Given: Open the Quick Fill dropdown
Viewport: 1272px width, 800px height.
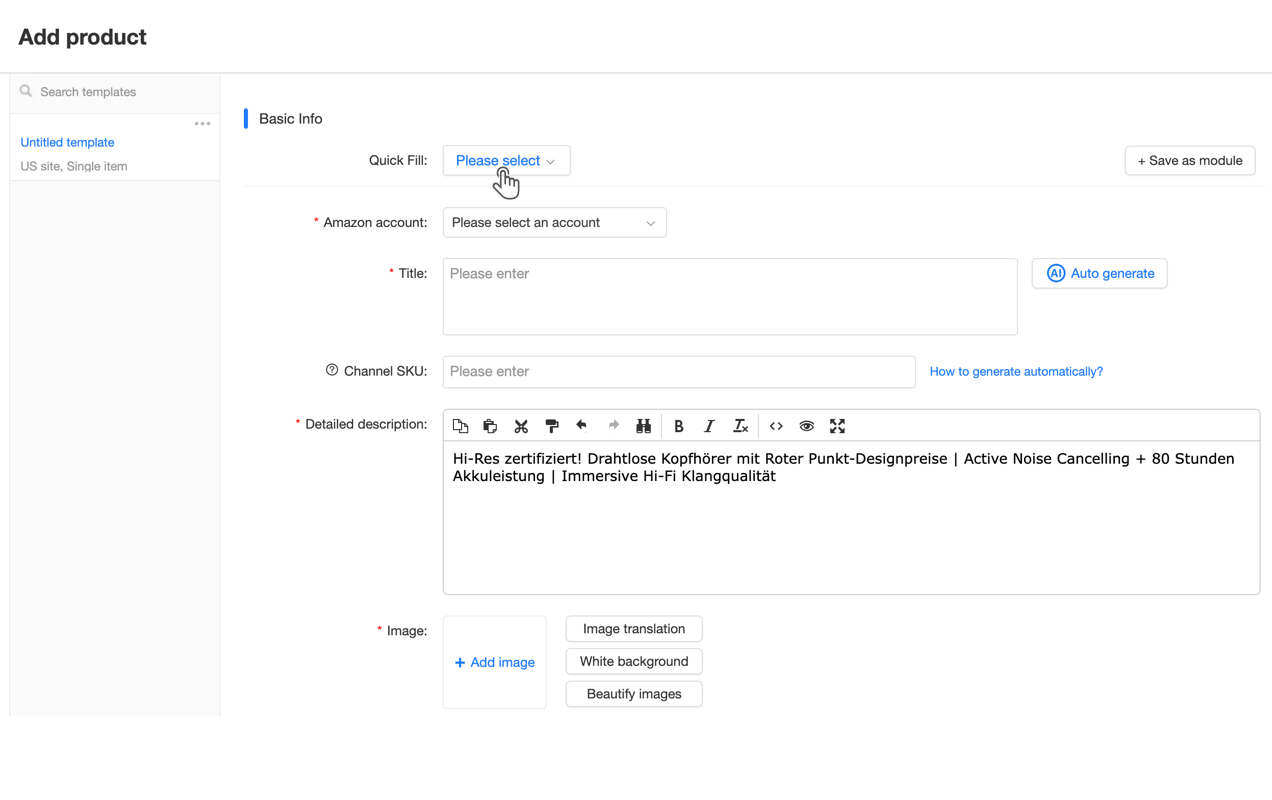Looking at the screenshot, I should click(506, 160).
